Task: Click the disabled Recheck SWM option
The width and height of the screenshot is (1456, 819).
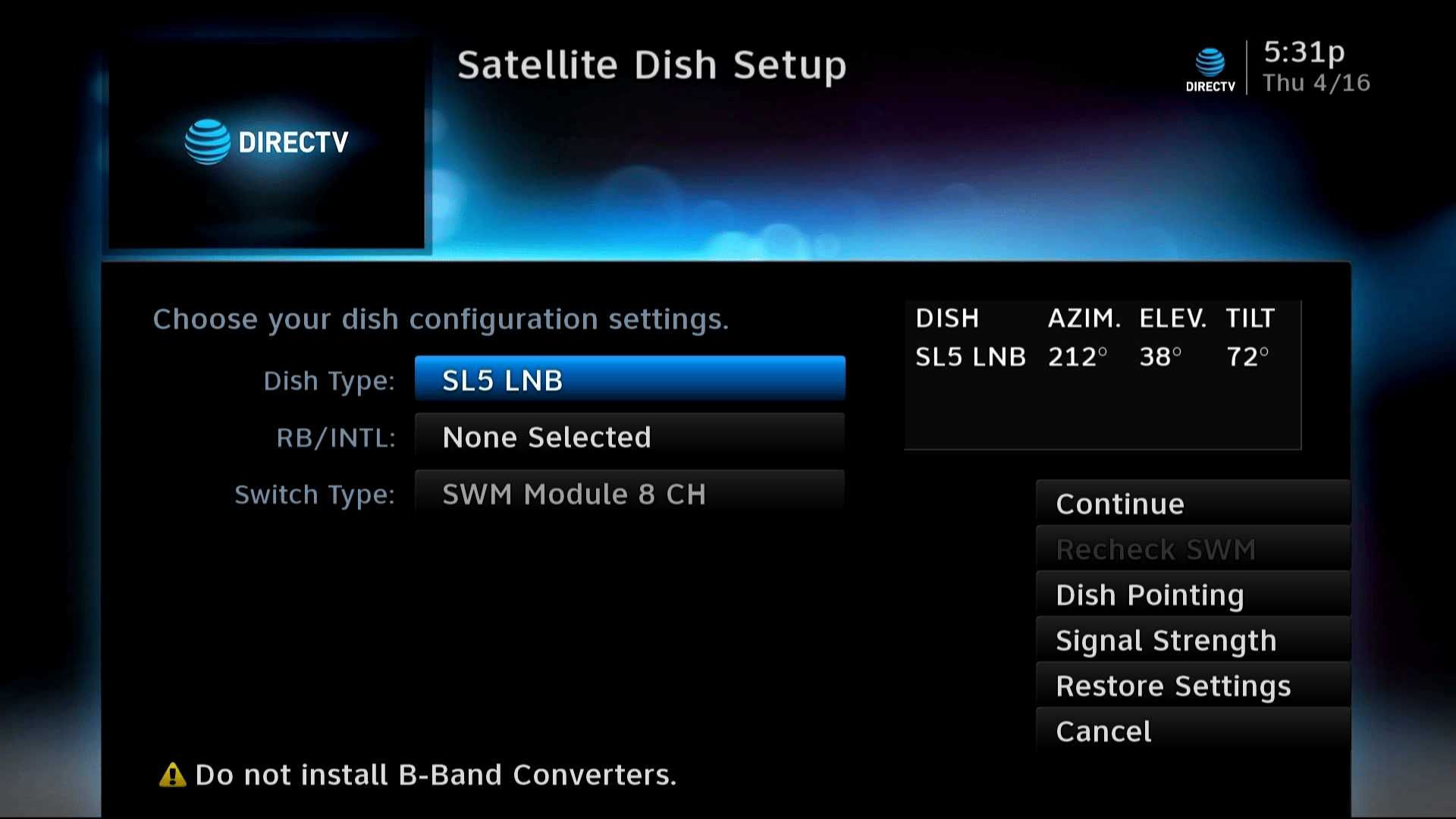Action: point(1191,549)
